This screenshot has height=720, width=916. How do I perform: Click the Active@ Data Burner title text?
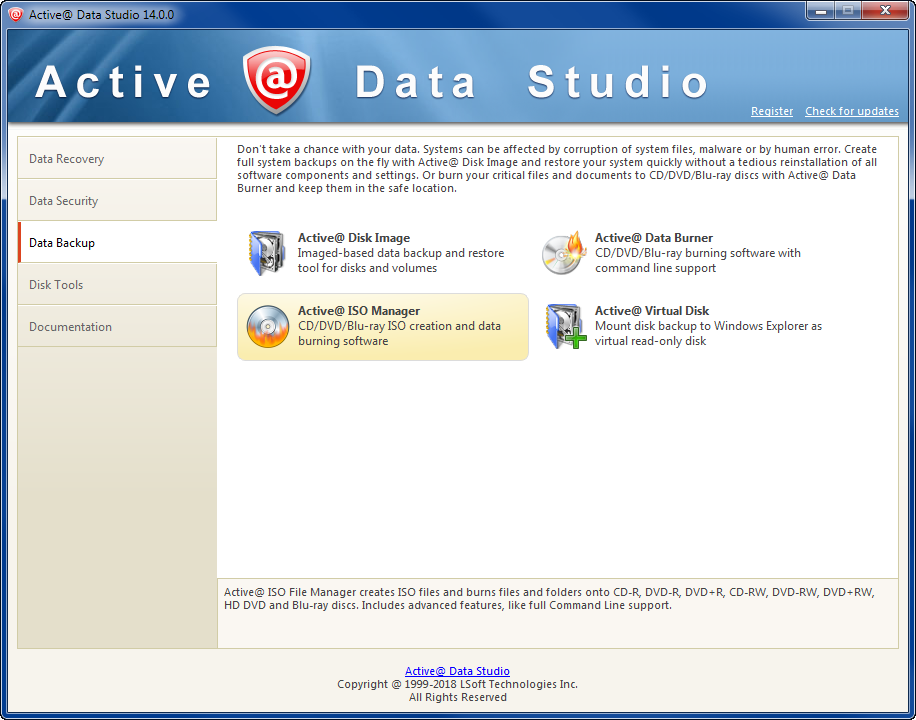(x=654, y=238)
